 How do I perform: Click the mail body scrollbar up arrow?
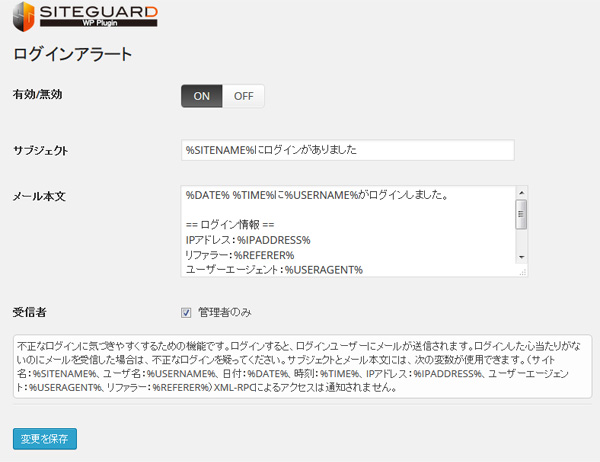point(521,192)
